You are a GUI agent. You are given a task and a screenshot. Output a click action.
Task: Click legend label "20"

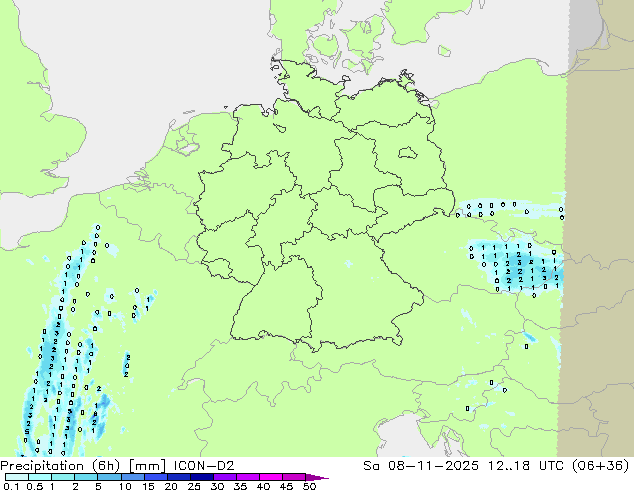pyautogui.click(x=171, y=486)
